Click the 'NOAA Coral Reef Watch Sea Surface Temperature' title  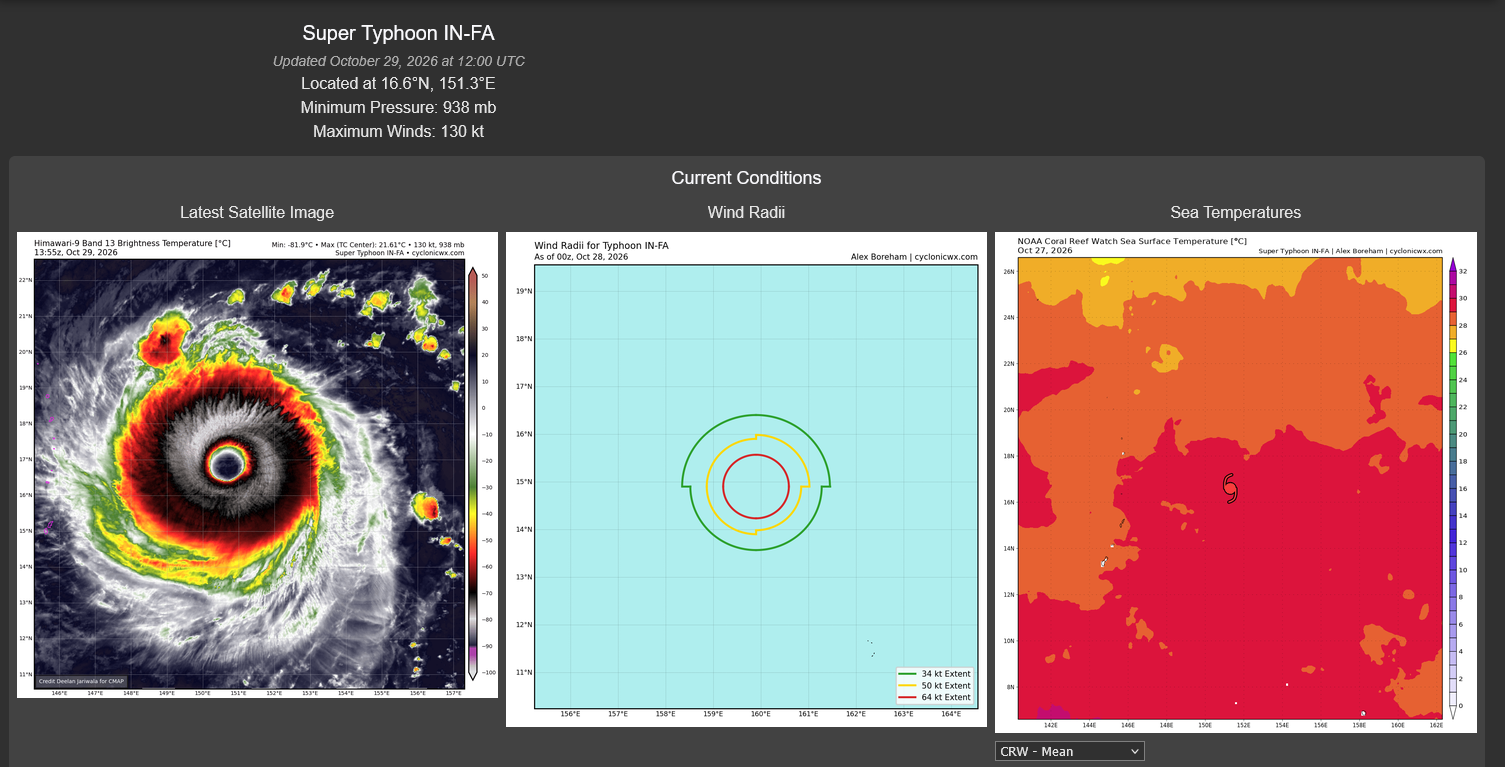[1132, 241]
